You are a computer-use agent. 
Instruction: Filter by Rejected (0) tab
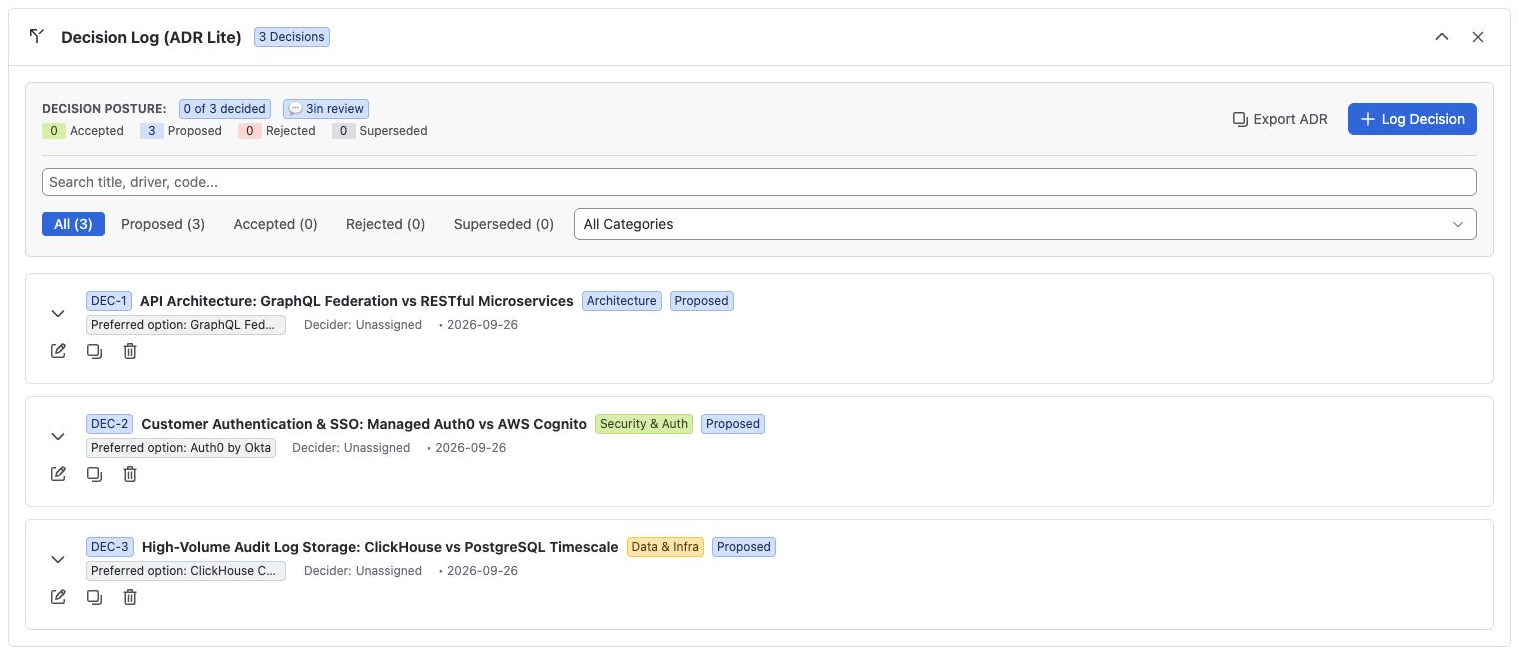(x=386, y=224)
